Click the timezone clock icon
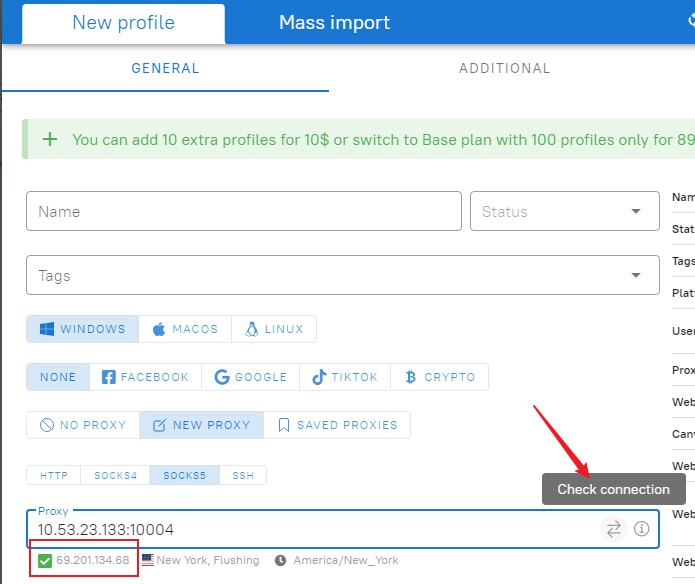 281,560
